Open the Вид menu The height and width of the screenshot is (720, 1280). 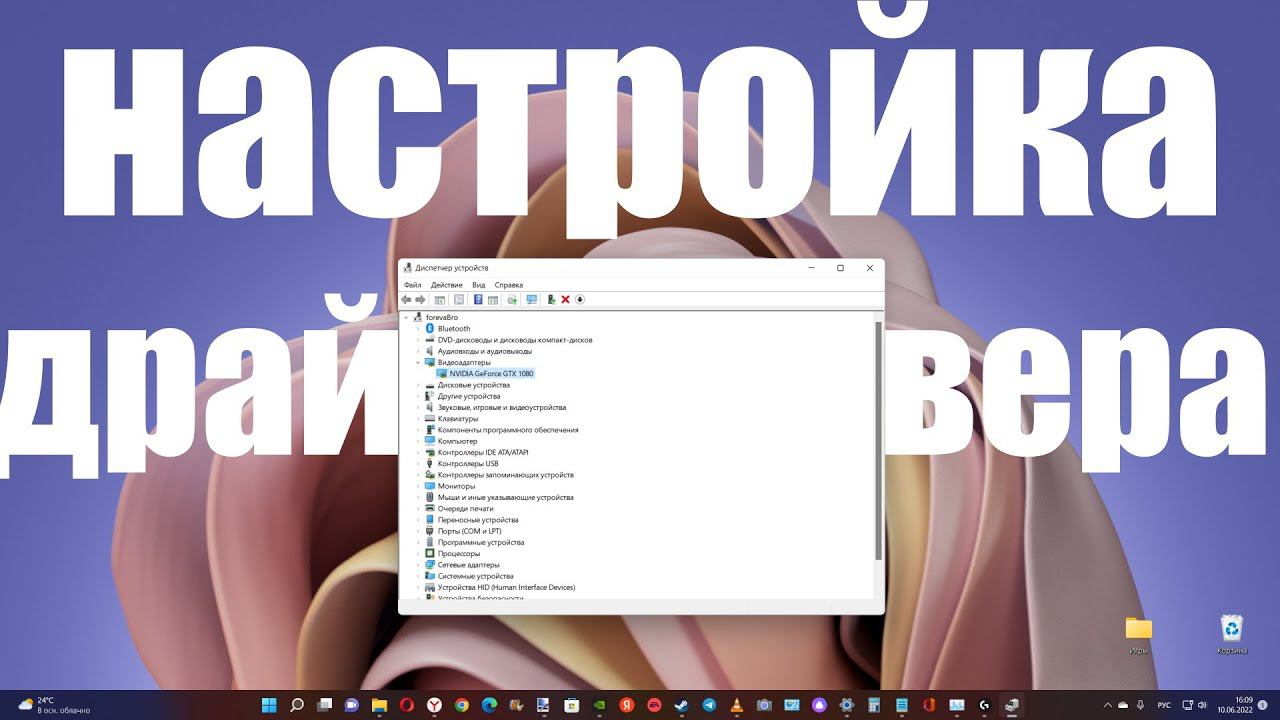pos(479,285)
